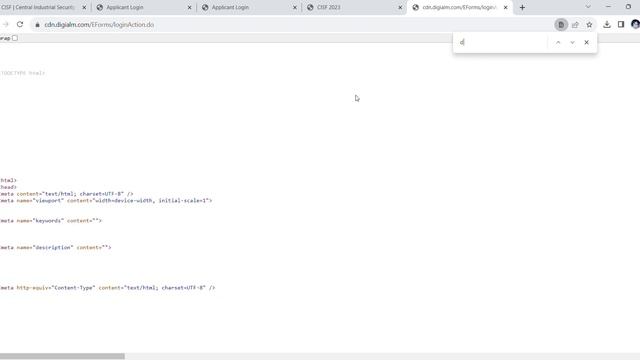This screenshot has width=640, height=360.
Task: Click the address bar URL
Action: [99, 25]
